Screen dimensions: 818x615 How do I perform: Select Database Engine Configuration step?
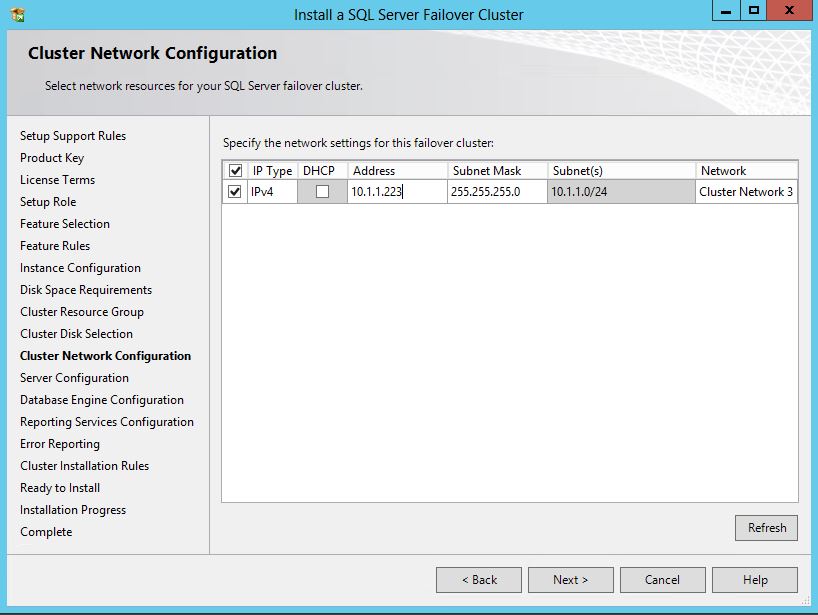pyautogui.click(x=102, y=400)
